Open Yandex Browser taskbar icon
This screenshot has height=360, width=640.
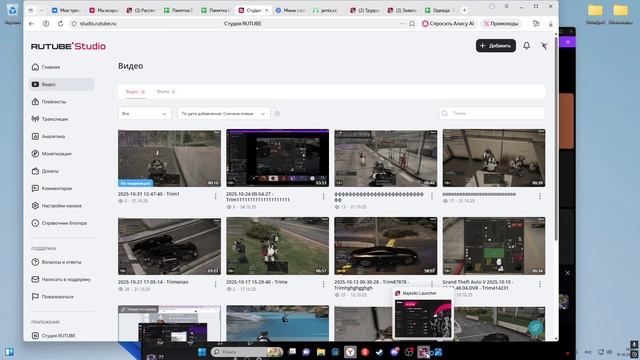pyautogui.click(x=350, y=352)
